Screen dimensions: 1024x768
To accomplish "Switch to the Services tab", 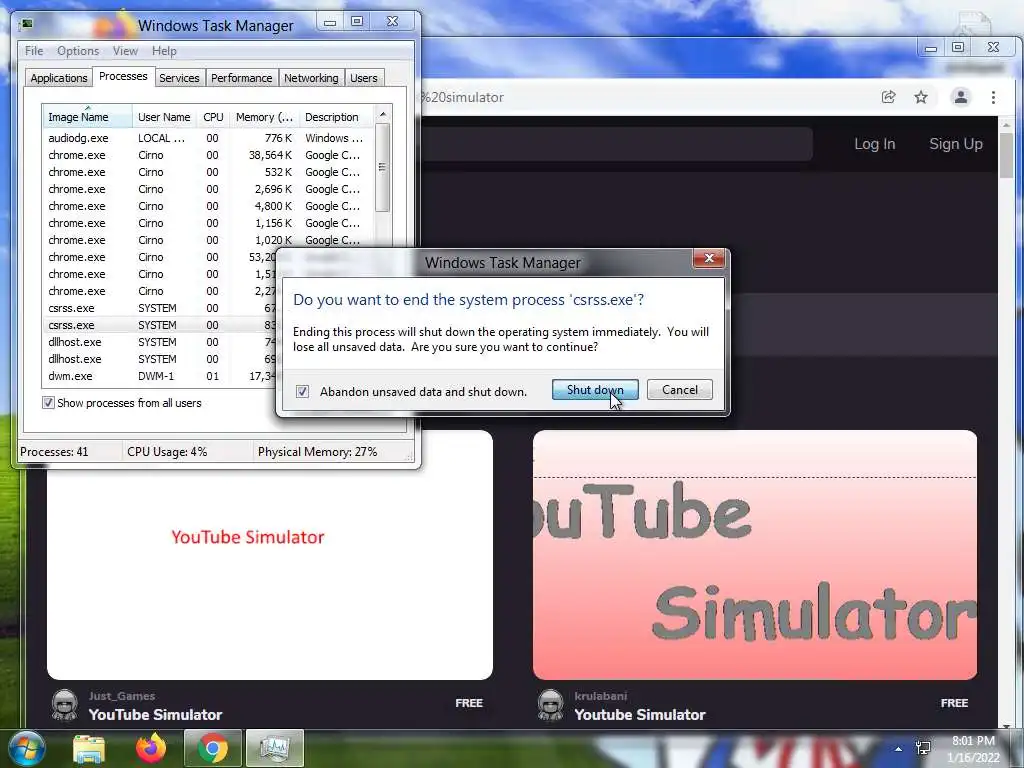I will tap(179, 78).
